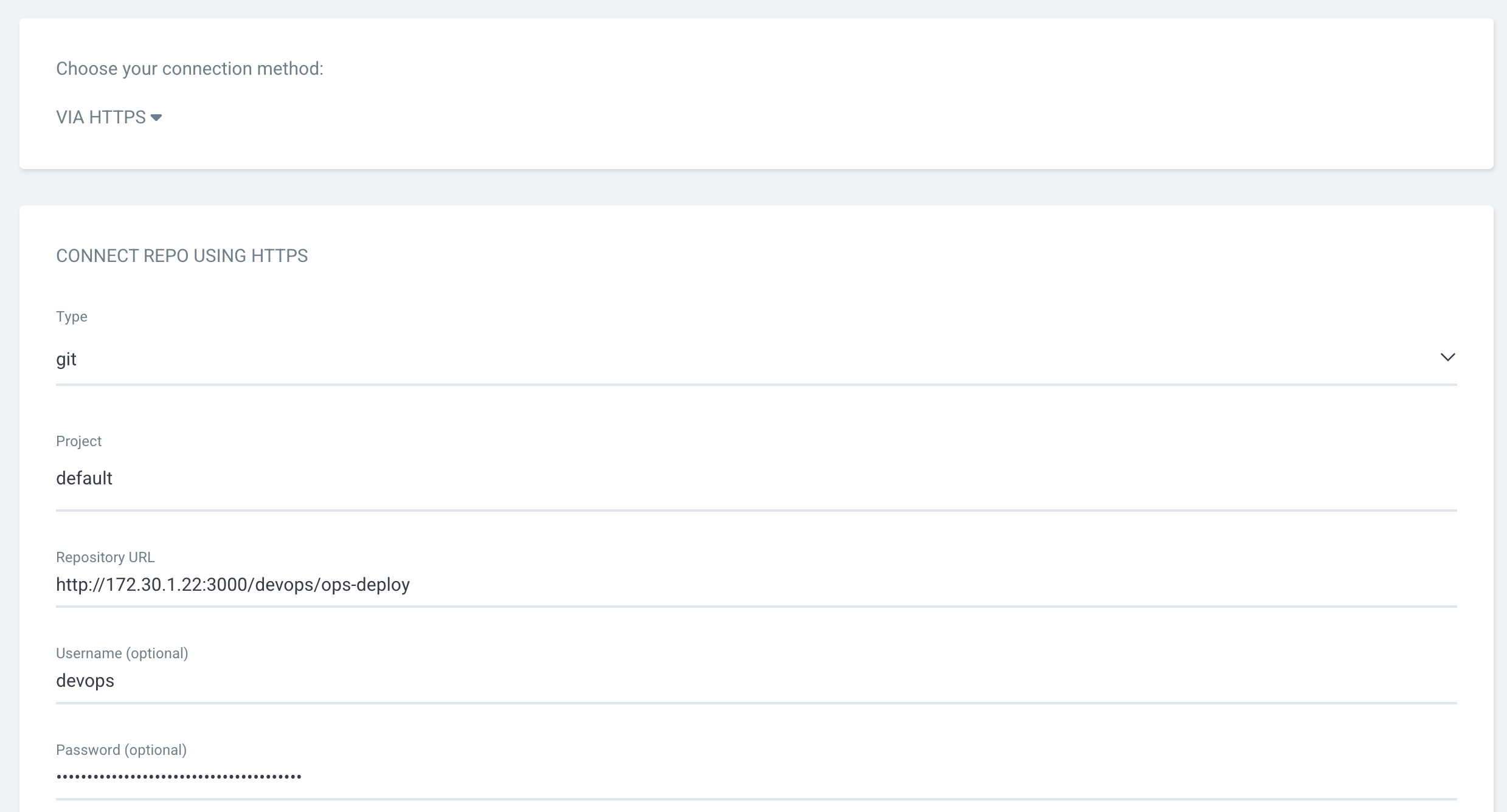The image size is (1507, 812).
Task: Open the VIA HTTPS connection method dropdown
Action: click(101, 117)
